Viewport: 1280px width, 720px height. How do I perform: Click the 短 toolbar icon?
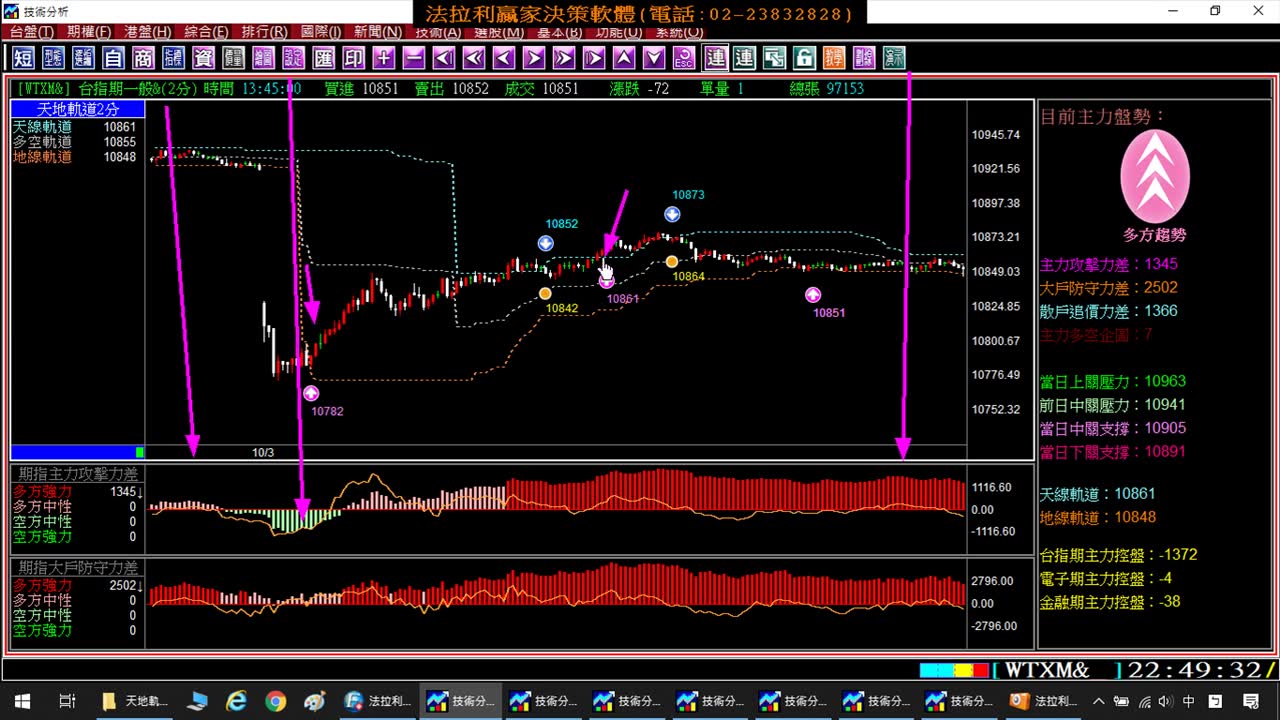(x=24, y=57)
